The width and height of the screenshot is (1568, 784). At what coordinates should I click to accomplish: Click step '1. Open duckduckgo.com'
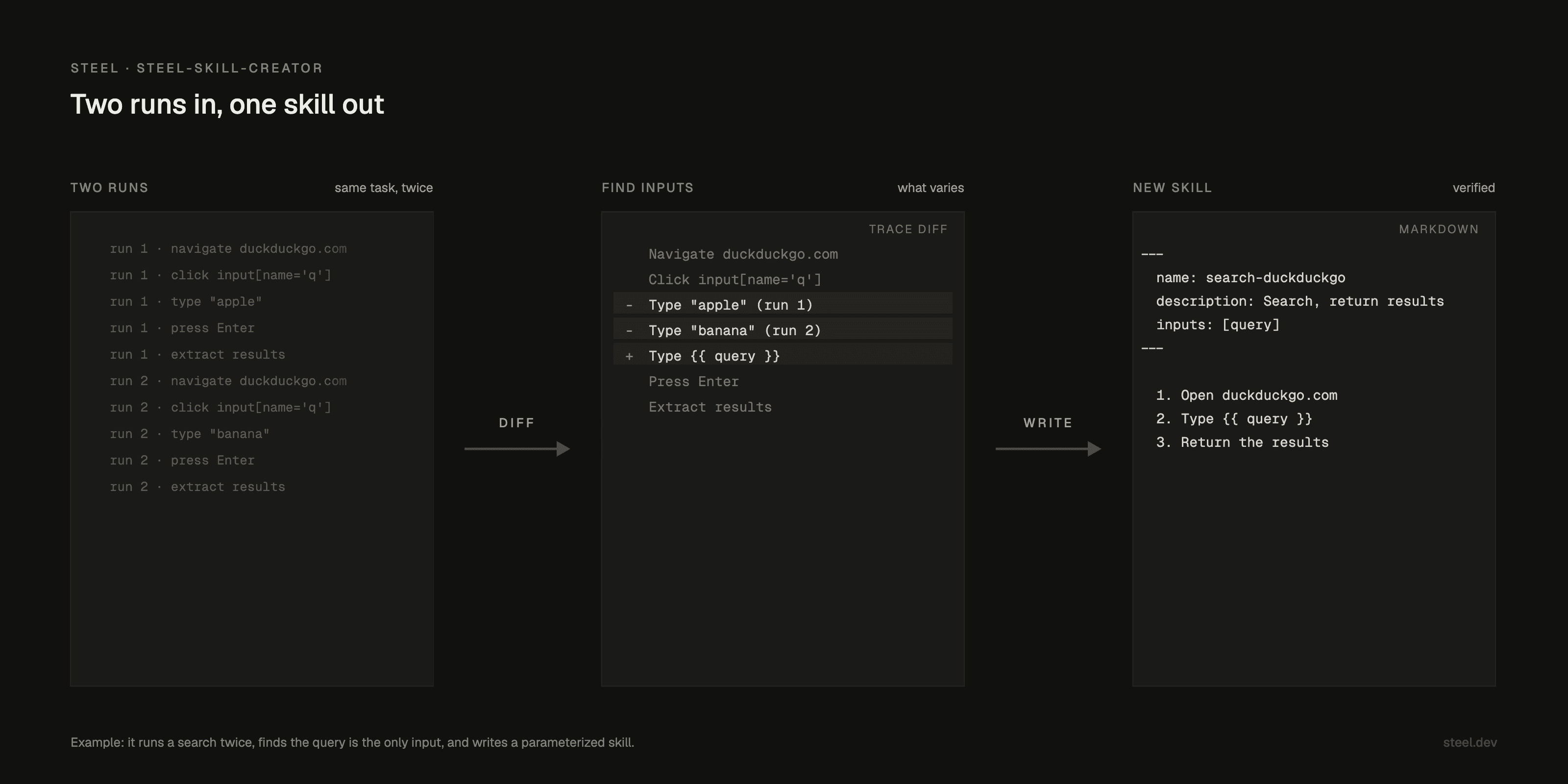1247,395
